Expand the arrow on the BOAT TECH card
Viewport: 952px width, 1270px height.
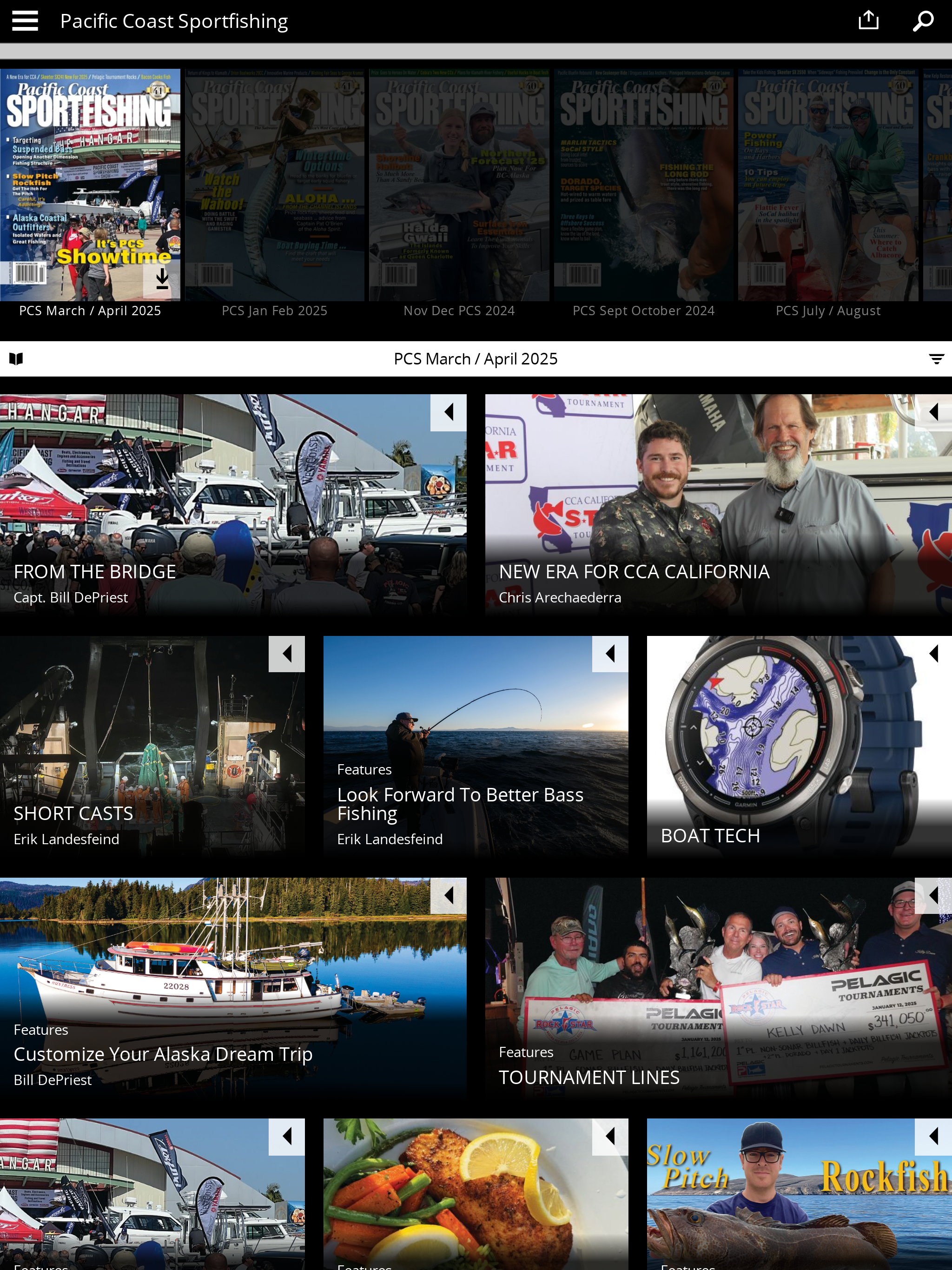coord(933,654)
